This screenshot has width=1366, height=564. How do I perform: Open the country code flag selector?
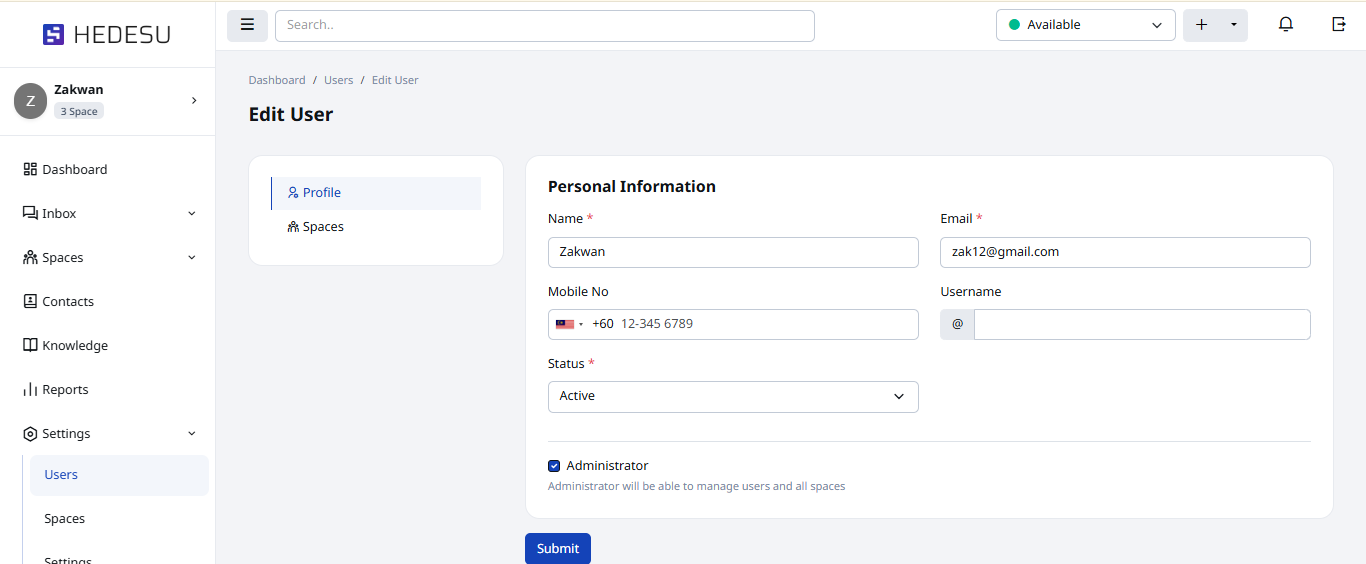[569, 324]
